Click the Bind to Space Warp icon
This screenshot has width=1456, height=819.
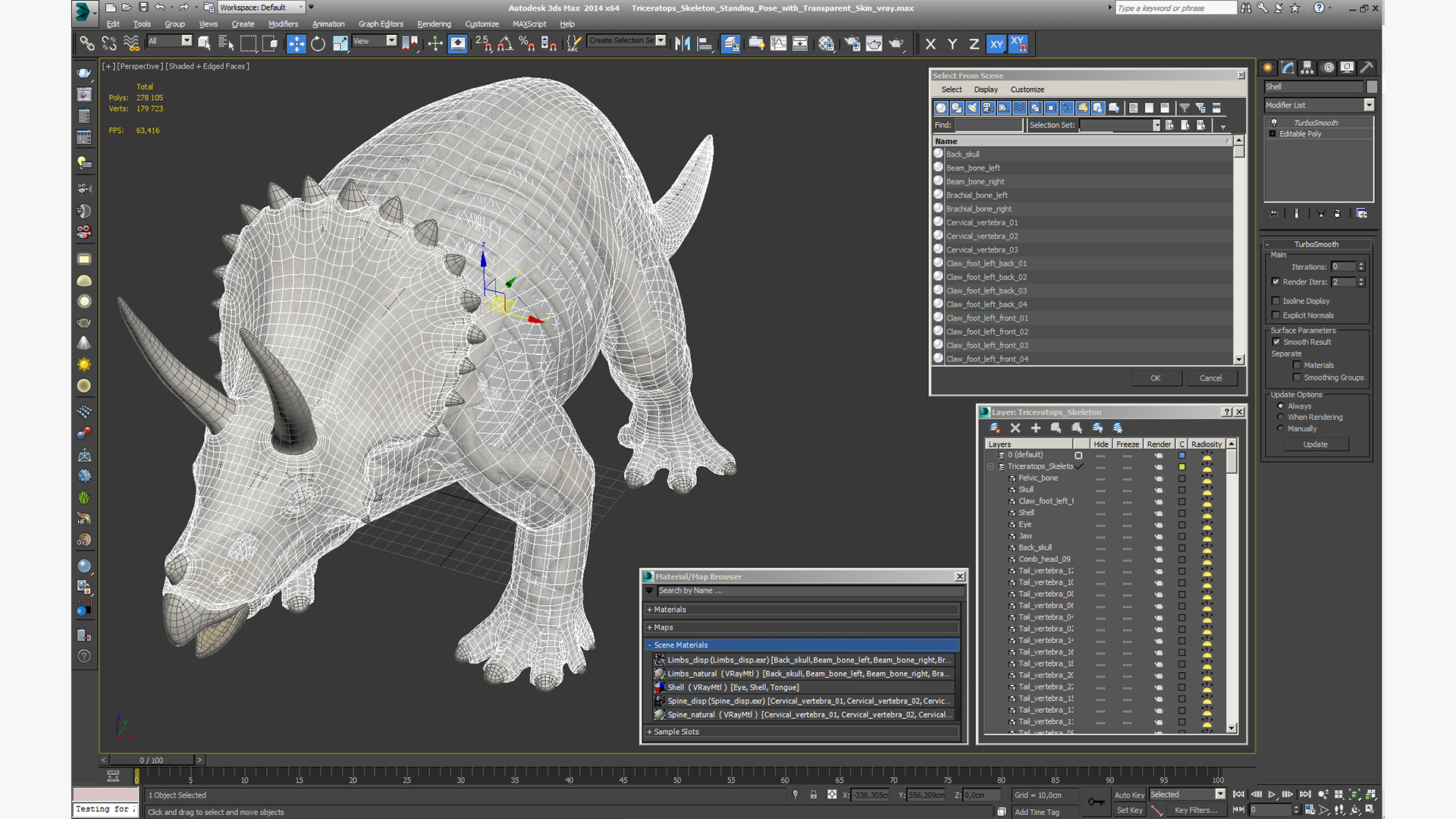(131, 44)
